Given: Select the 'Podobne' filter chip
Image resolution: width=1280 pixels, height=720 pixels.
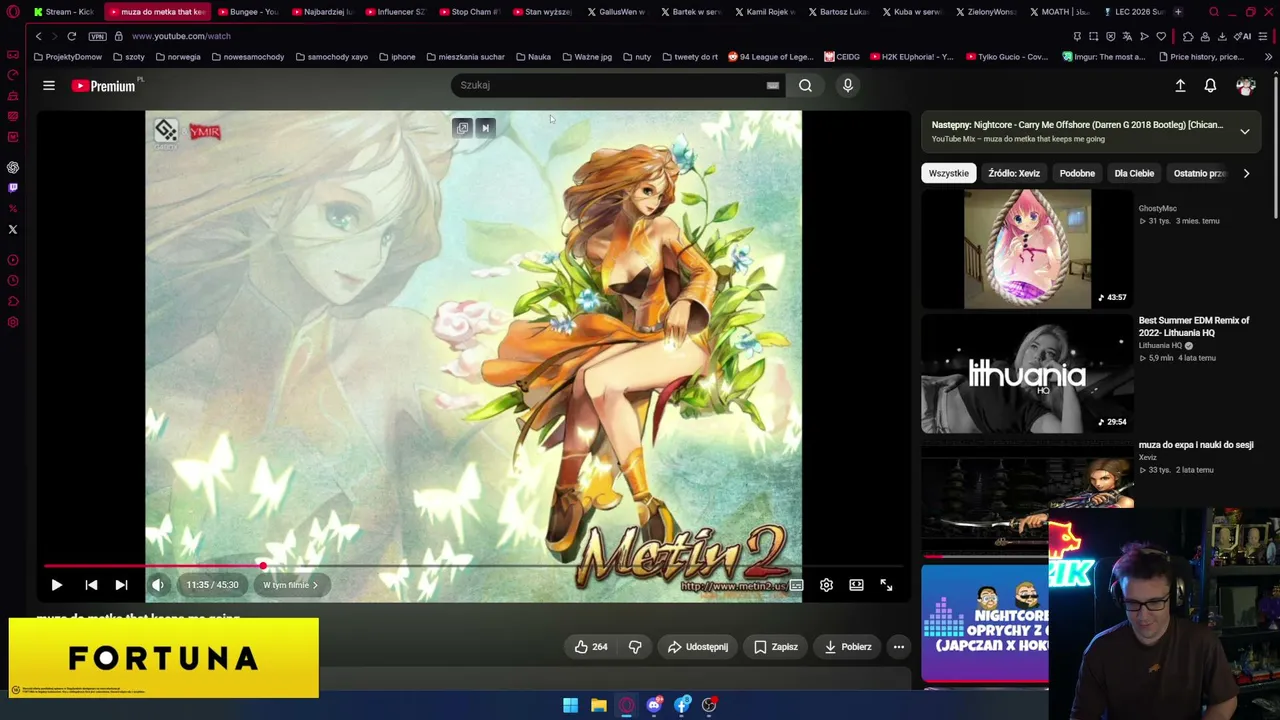Looking at the screenshot, I should pyautogui.click(x=1077, y=174).
